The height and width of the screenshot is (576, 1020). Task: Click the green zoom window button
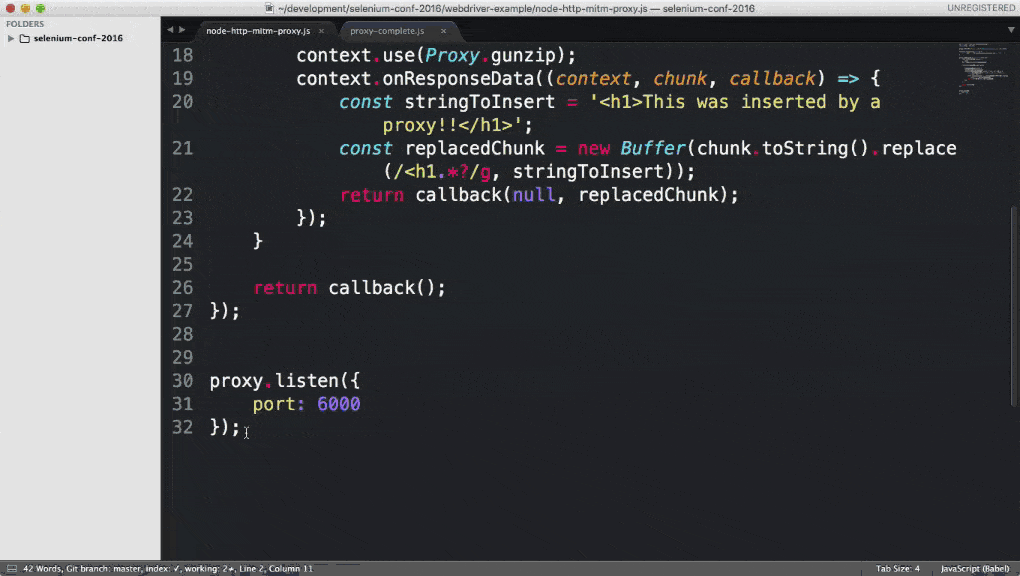click(x=40, y=8)
